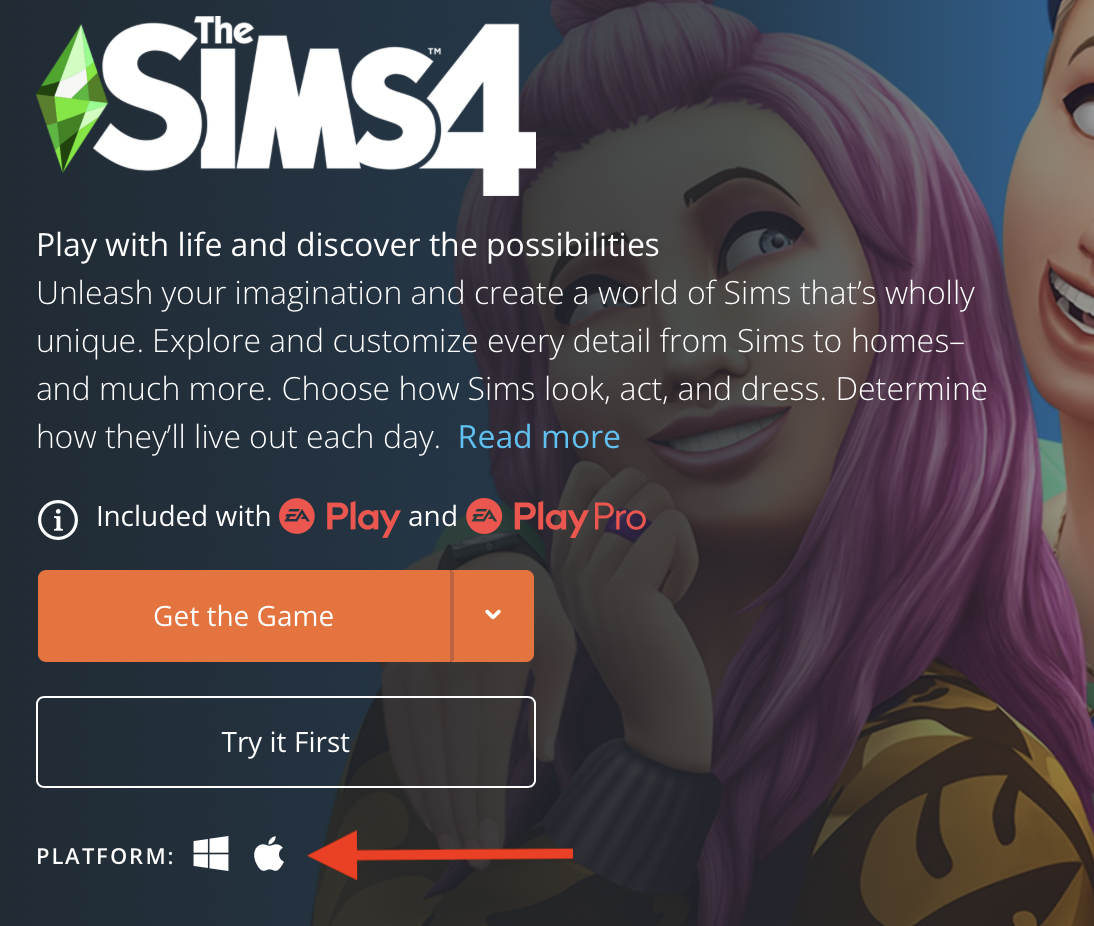Image resolution: width=1094 pixels, height=926 pixels.
Task: Open the info circle icon
Action: [x=57, y=519]
